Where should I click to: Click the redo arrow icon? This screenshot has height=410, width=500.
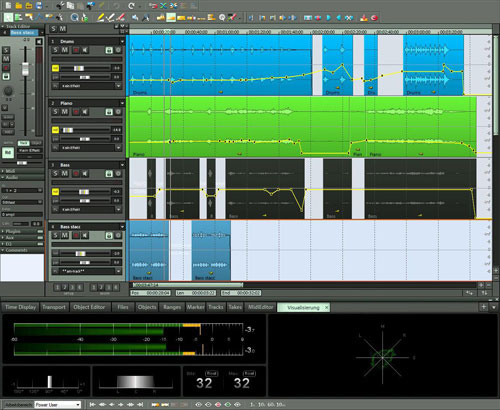(131, 6)
